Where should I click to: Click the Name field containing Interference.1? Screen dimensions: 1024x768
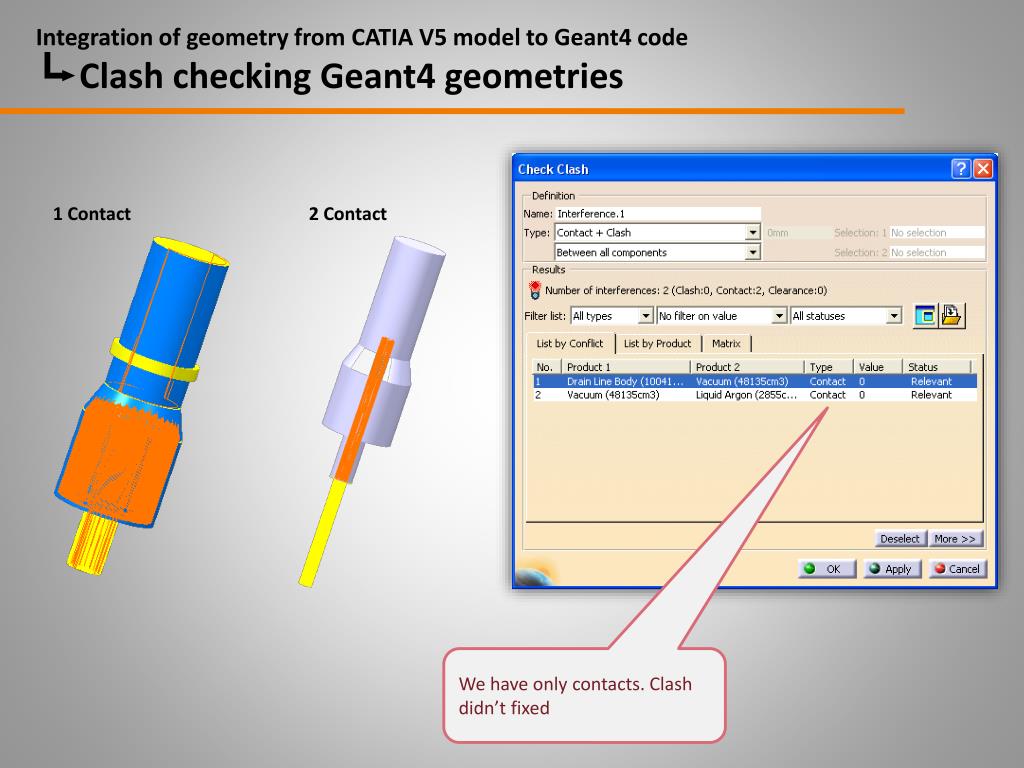[x=658, y=214]
